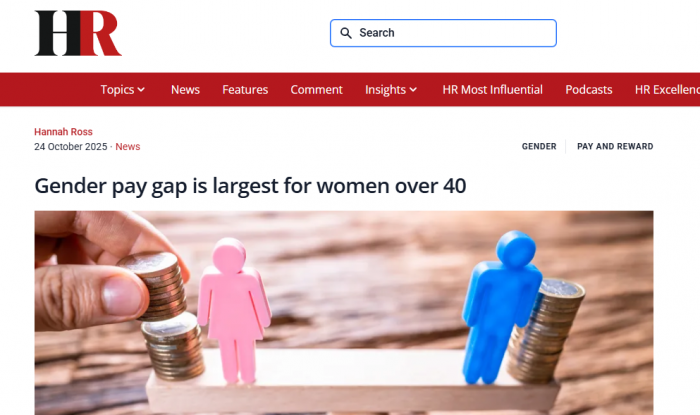Open author Hannah Ross's profile link
Image resolution: width=700 pixels, height=415 pixels.
[x=63, y=132]
